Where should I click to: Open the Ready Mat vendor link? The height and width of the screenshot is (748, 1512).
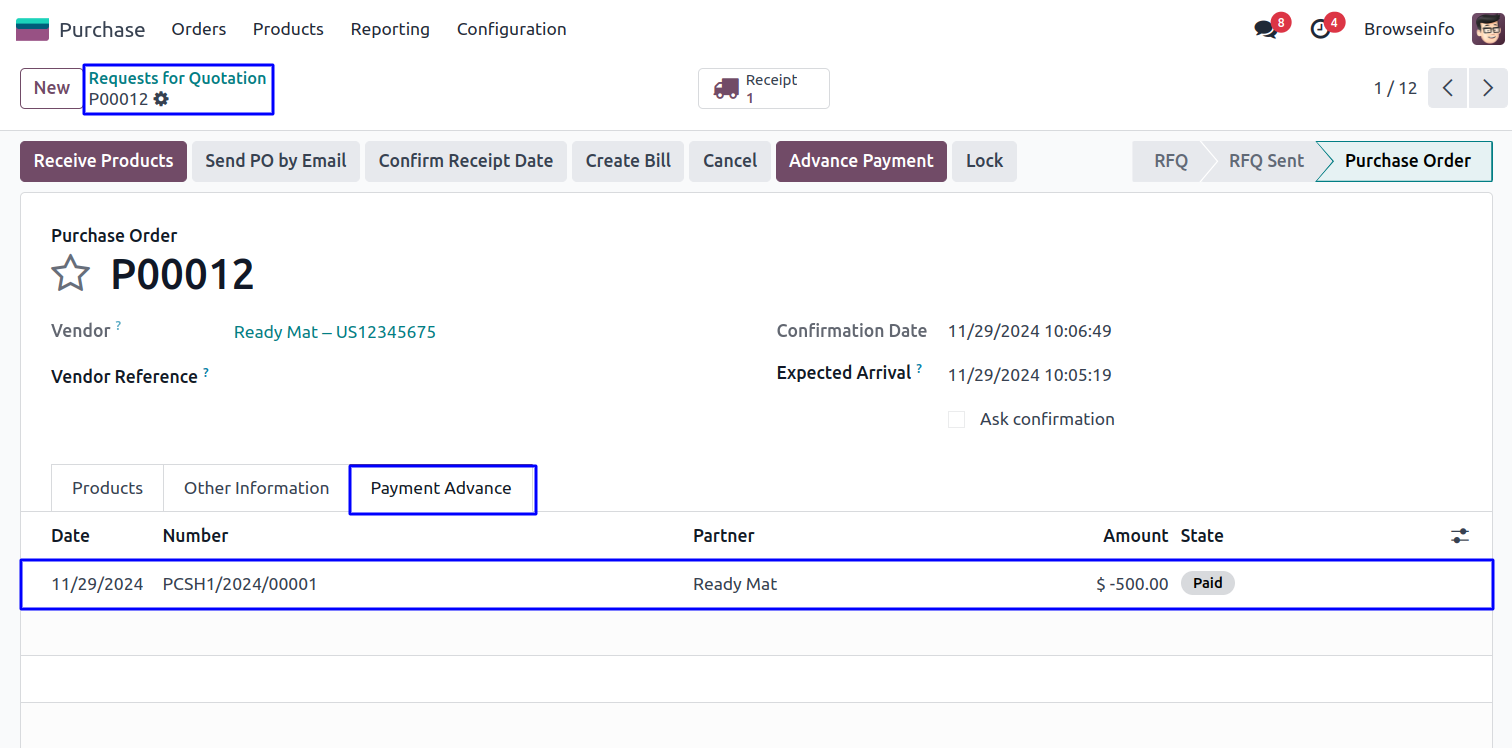click(x=335, y=332)
